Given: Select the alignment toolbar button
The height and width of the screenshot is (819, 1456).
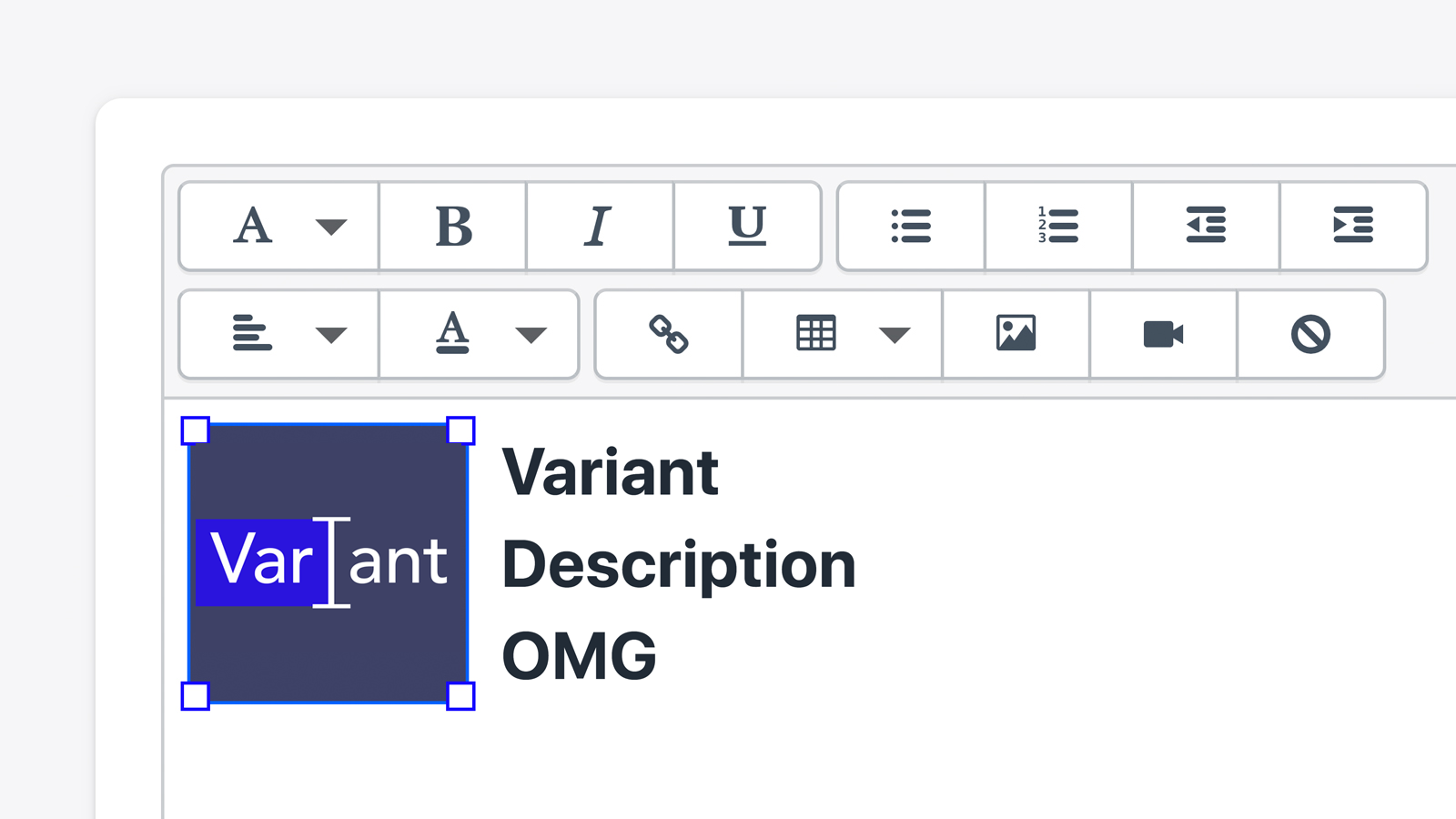Looking at the screenshot, I should click(x=256, y=334).
